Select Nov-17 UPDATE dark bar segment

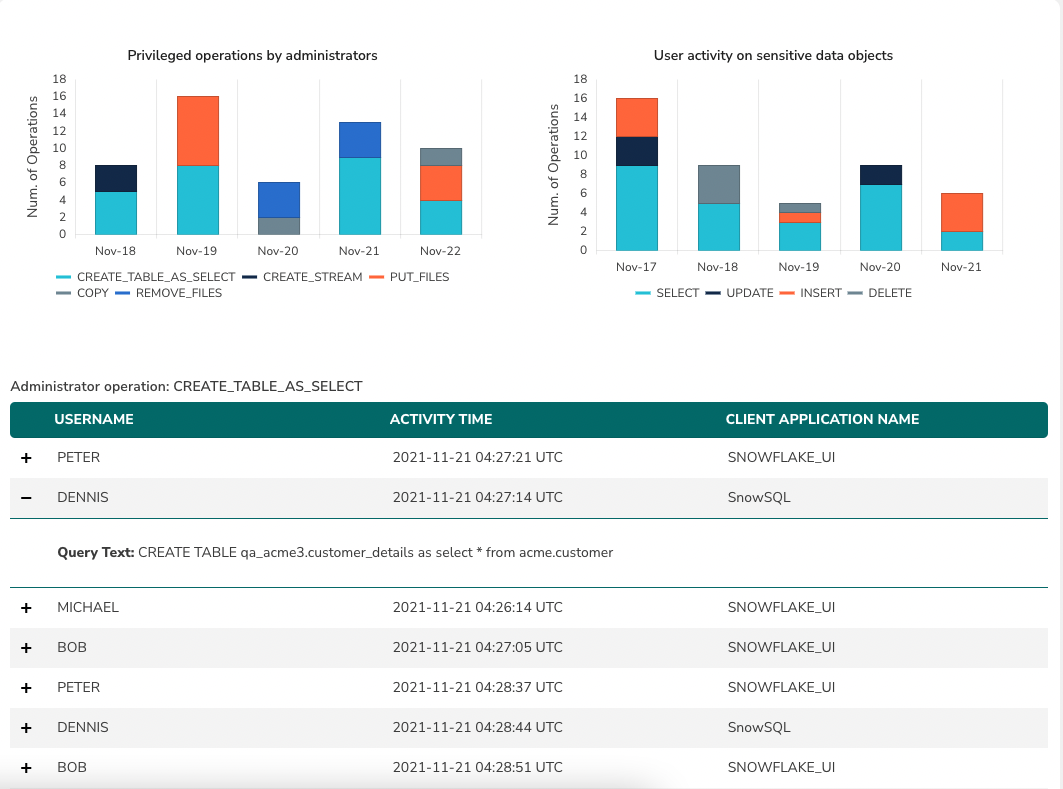[637, 151]
